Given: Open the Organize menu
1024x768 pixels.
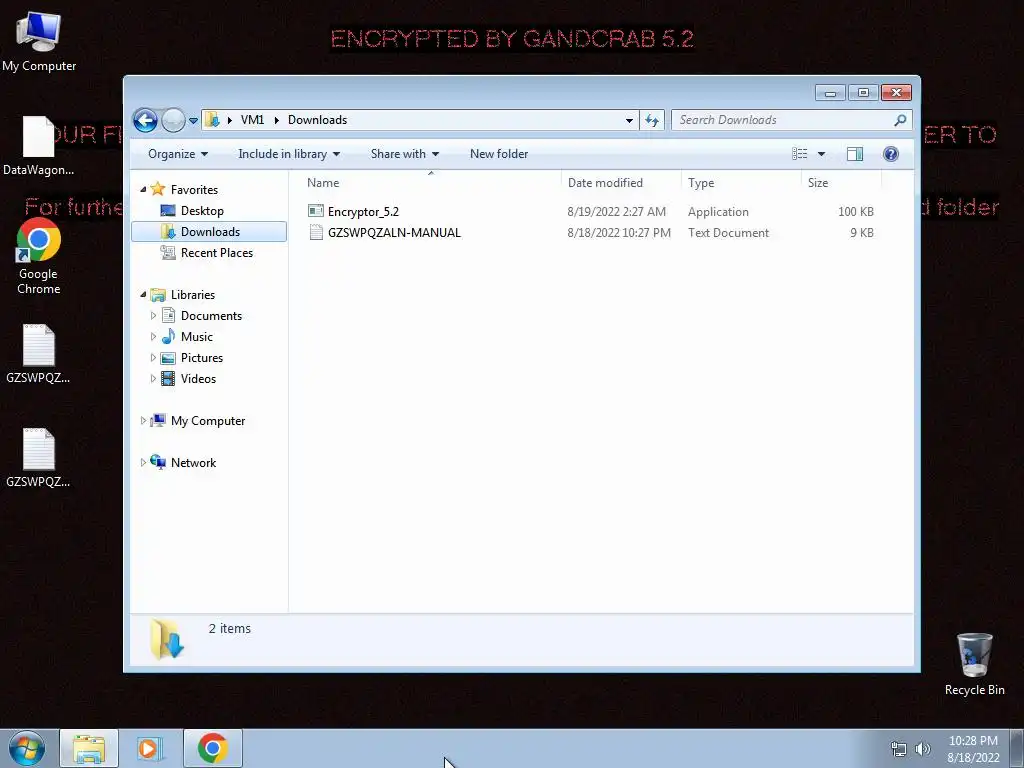Looking at the screenshot, I should [x=178, y=154].
